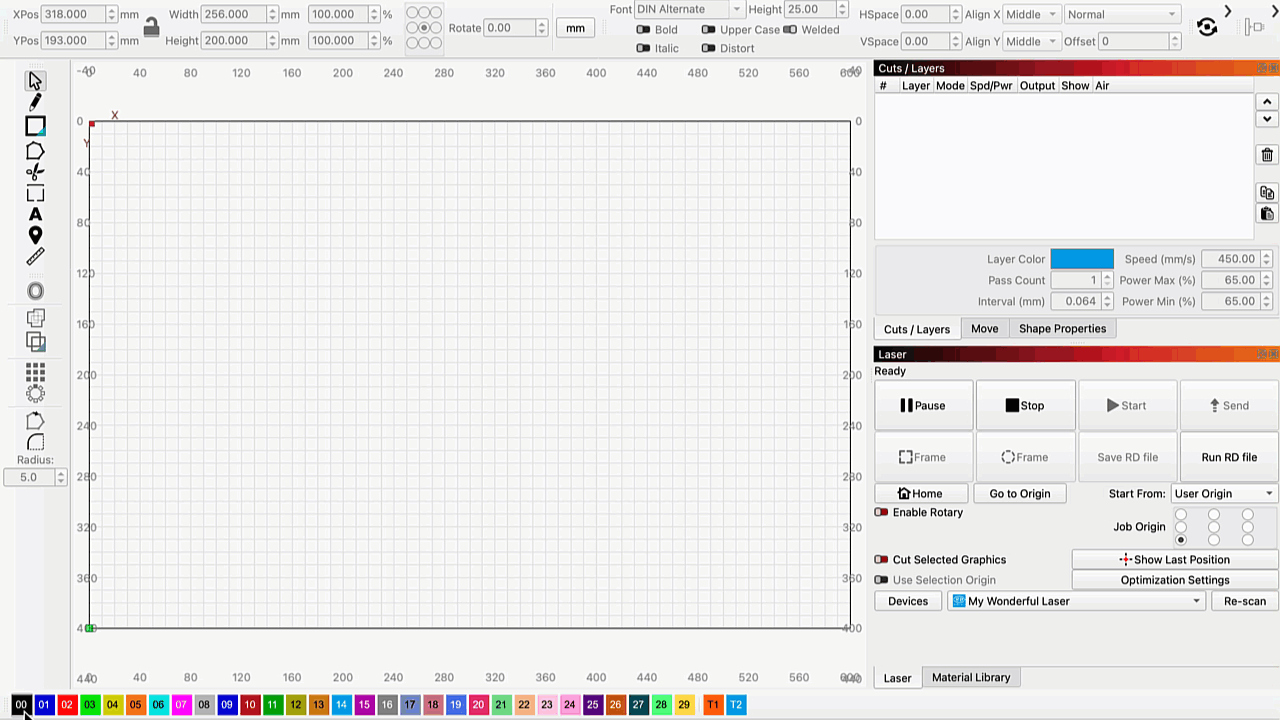Toggle the aspect ratio lock icon
Screen dimensions: 1280x720
click(x=151, y=28)
